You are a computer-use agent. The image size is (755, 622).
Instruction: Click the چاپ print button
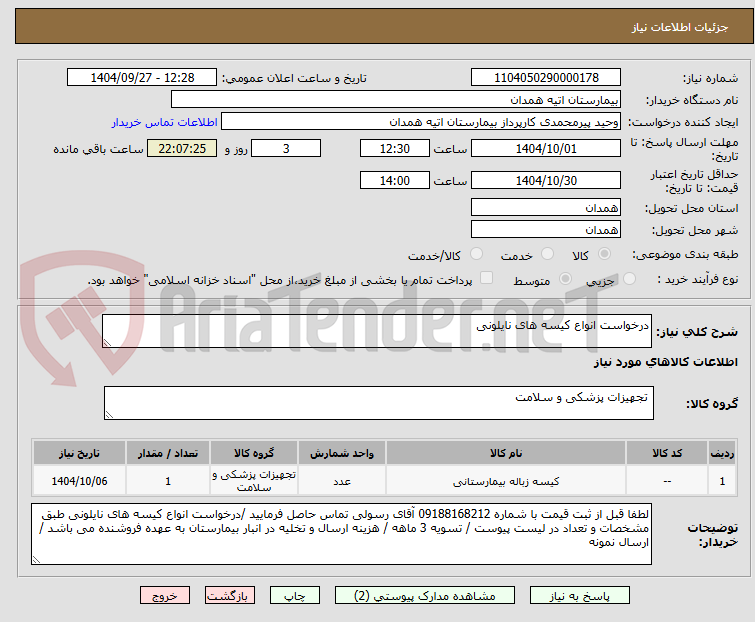pos(295,596)
